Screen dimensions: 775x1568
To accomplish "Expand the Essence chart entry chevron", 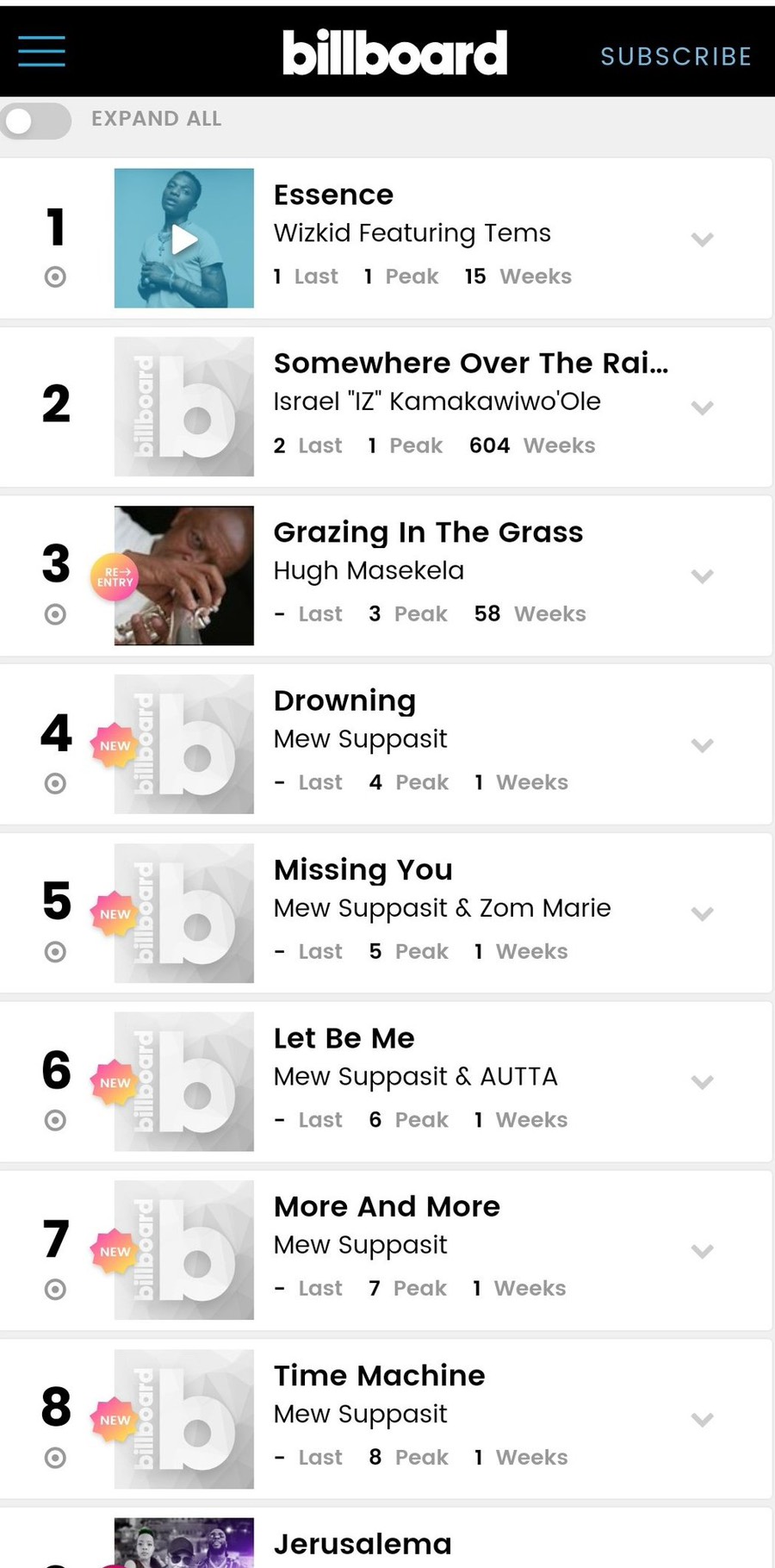I will tap(703, 240).
